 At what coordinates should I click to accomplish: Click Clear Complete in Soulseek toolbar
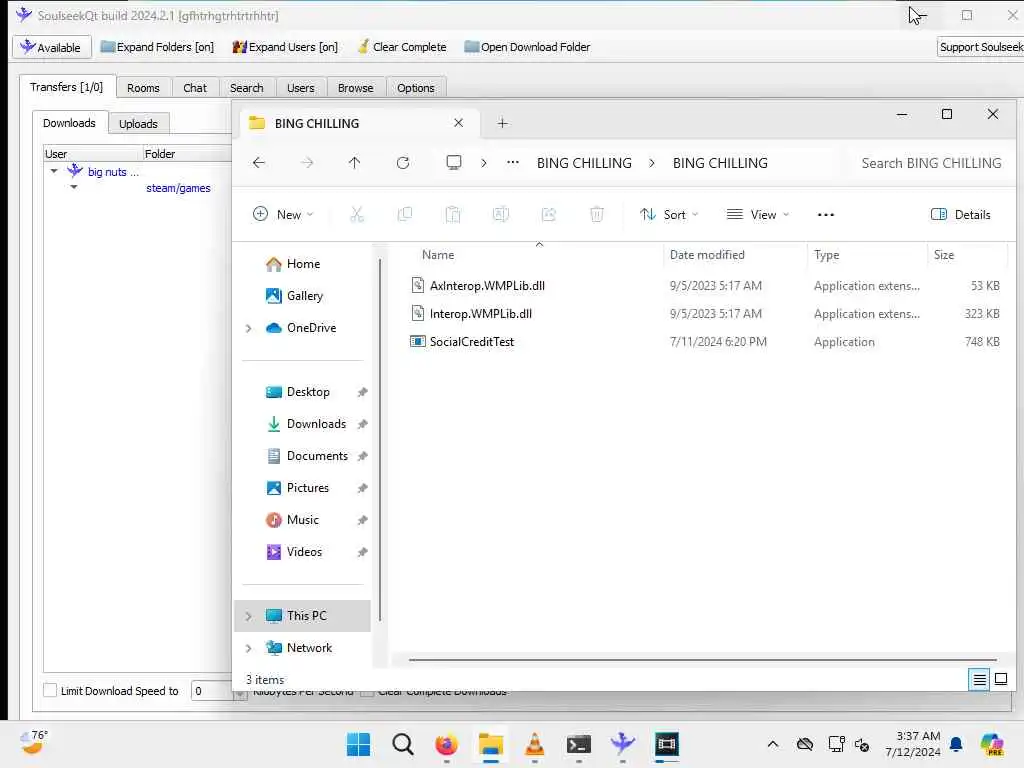point(402,47)
